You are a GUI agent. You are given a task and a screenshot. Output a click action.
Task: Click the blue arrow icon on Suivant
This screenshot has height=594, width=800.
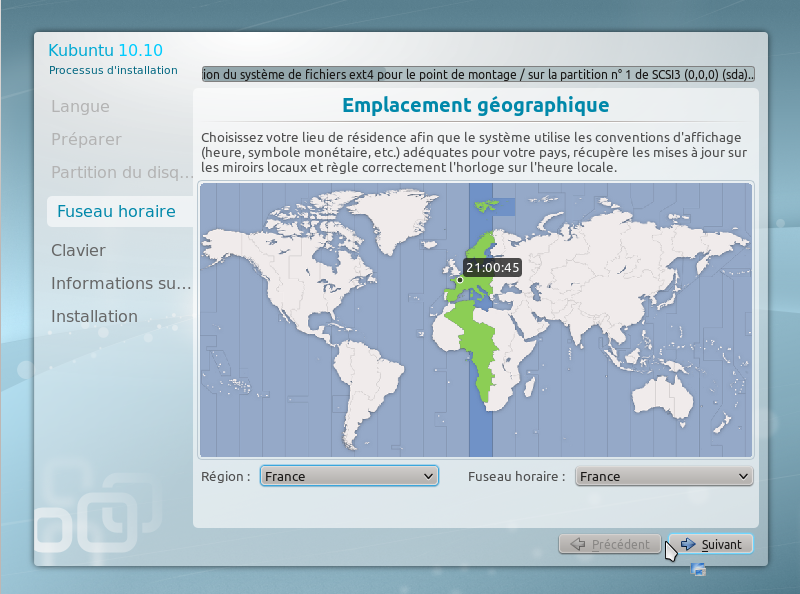point(688,544)
